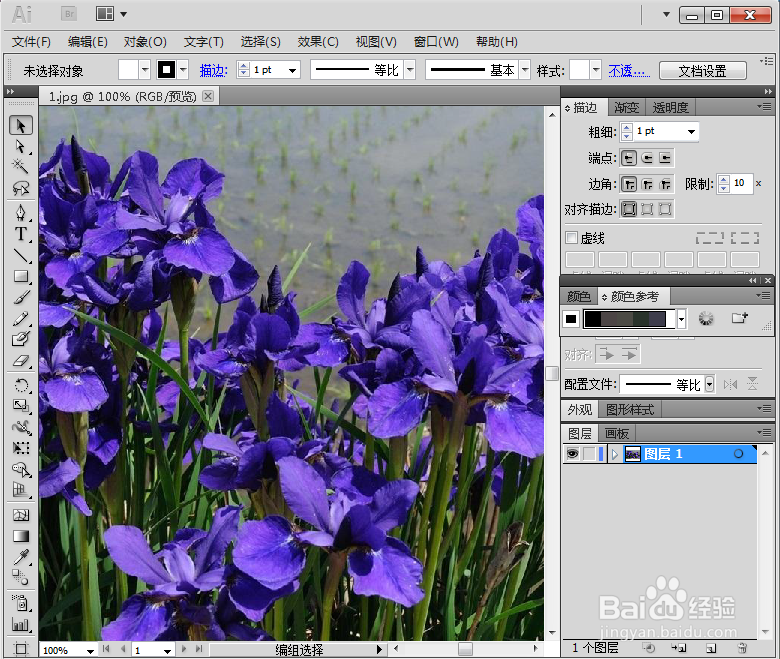The width and height of the screenshot is (780, 659).
Task: Open 样式 graphic style dropdown
Action: click(x=595, y=70)
